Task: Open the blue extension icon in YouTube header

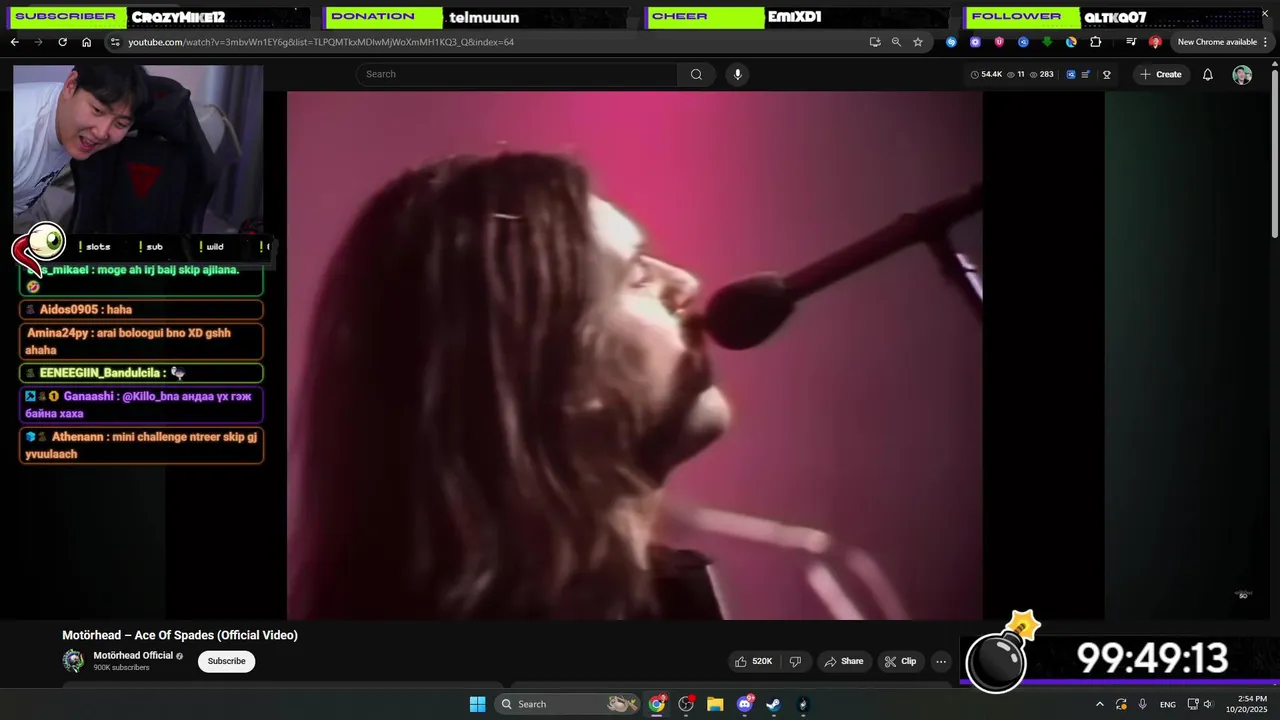Action: (x=1071, y=74)
